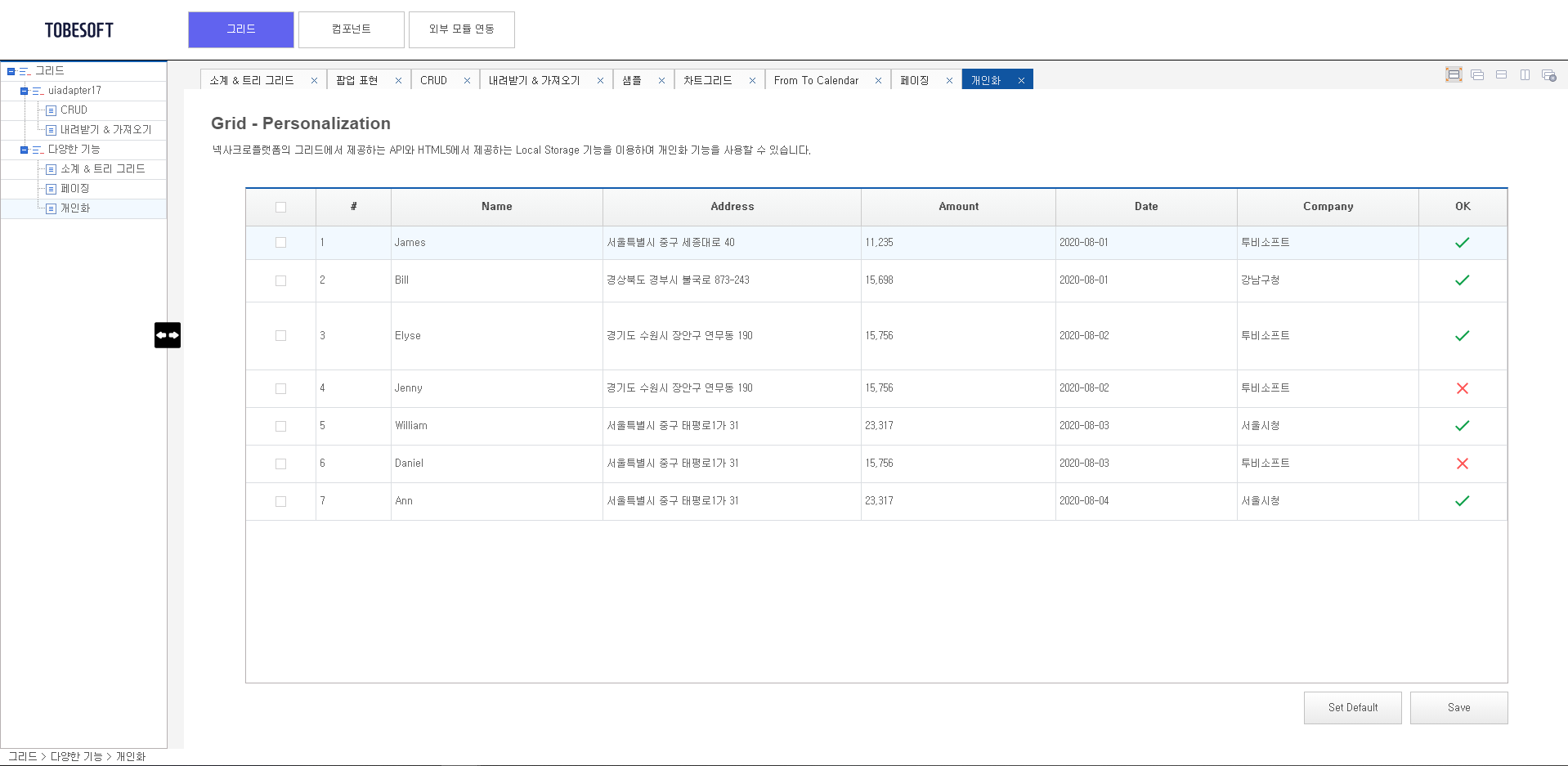The width and height of the screenshot is (1568, 766).
Task: Collapse the 다양한 기능 tree node
Action: 22,149
